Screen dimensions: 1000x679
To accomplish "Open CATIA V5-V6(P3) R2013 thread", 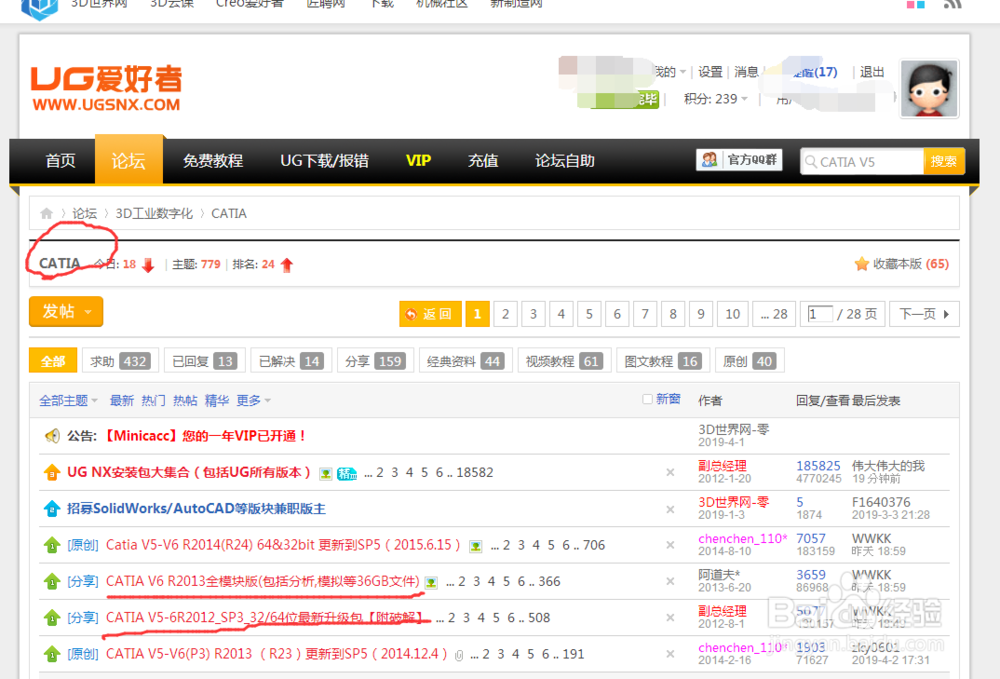I will [277, 654].
